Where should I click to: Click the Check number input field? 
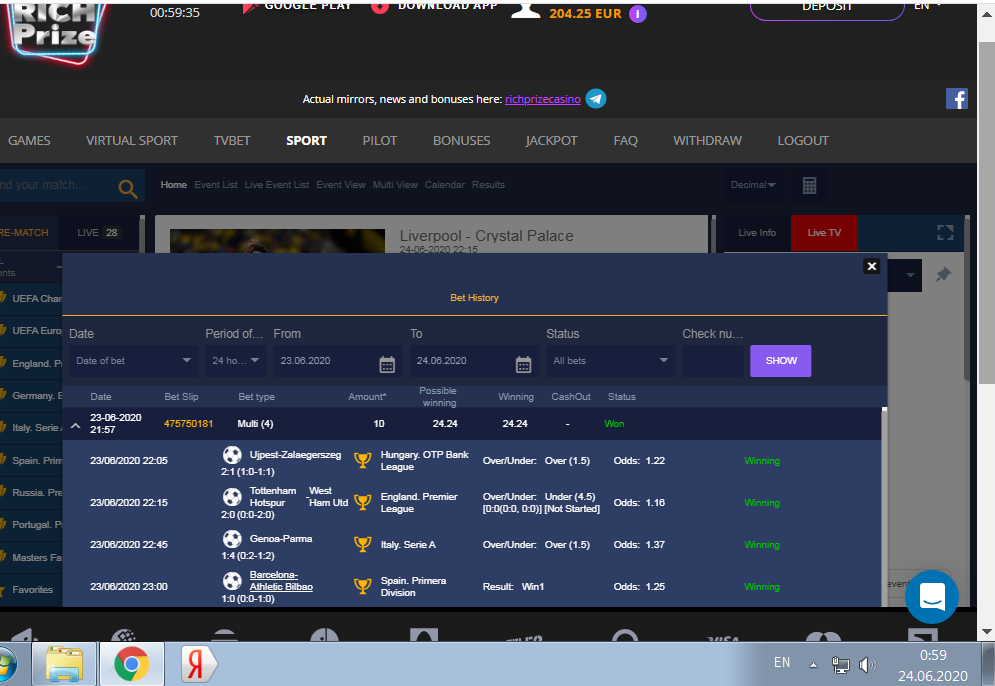pos(713,360)
